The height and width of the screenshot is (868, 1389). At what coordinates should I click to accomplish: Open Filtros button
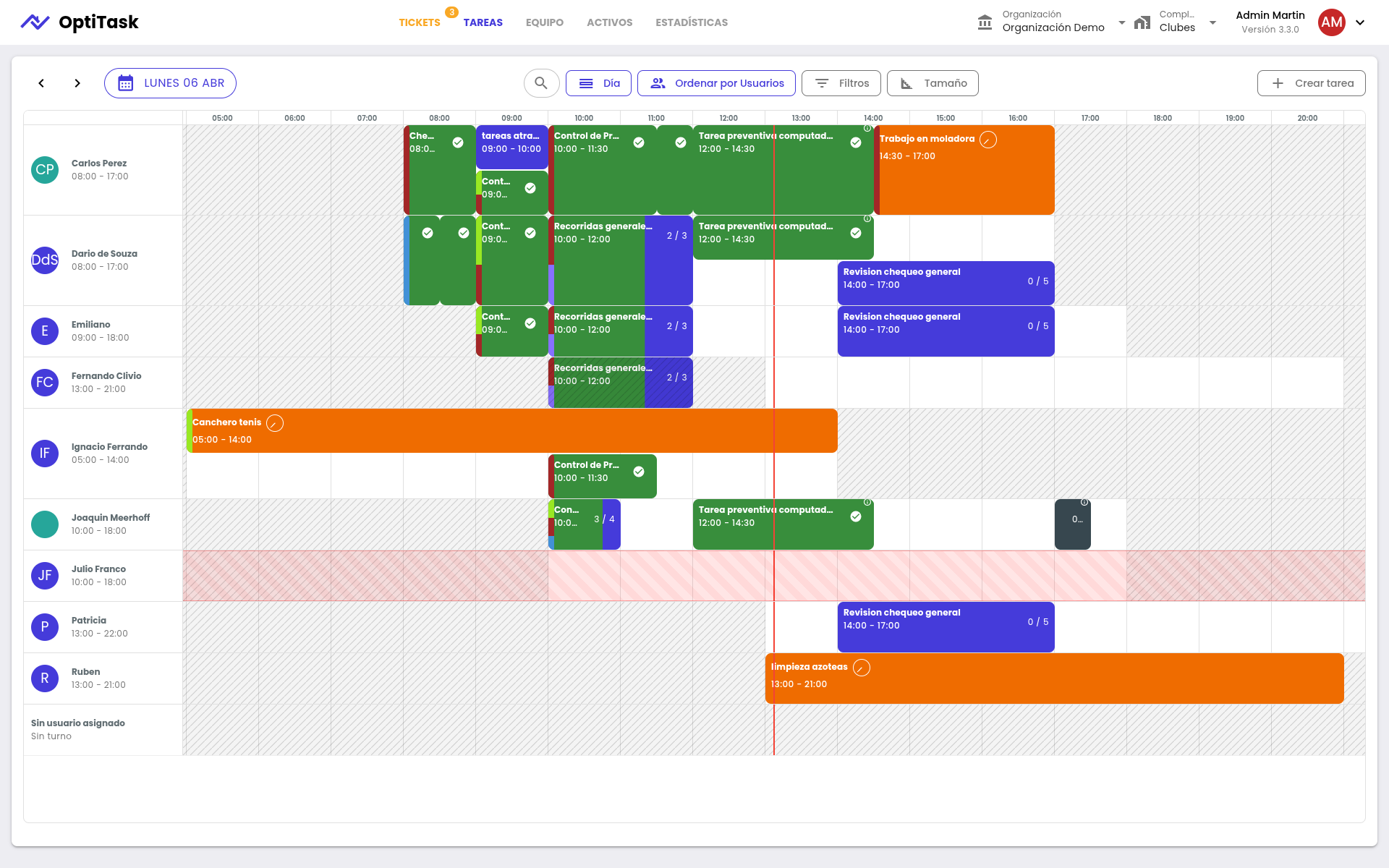[841, 83]
